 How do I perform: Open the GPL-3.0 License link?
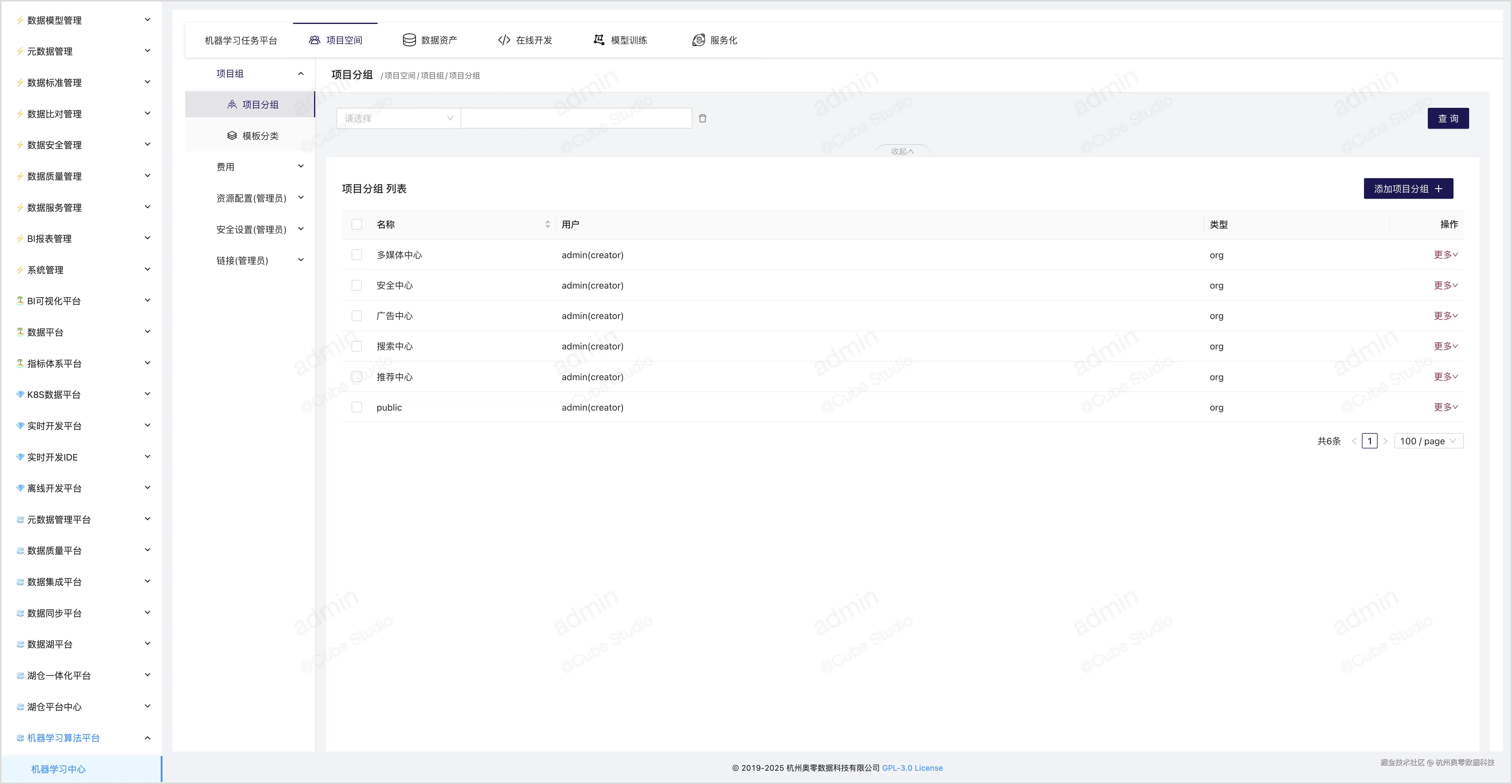[x=912, y=767]
